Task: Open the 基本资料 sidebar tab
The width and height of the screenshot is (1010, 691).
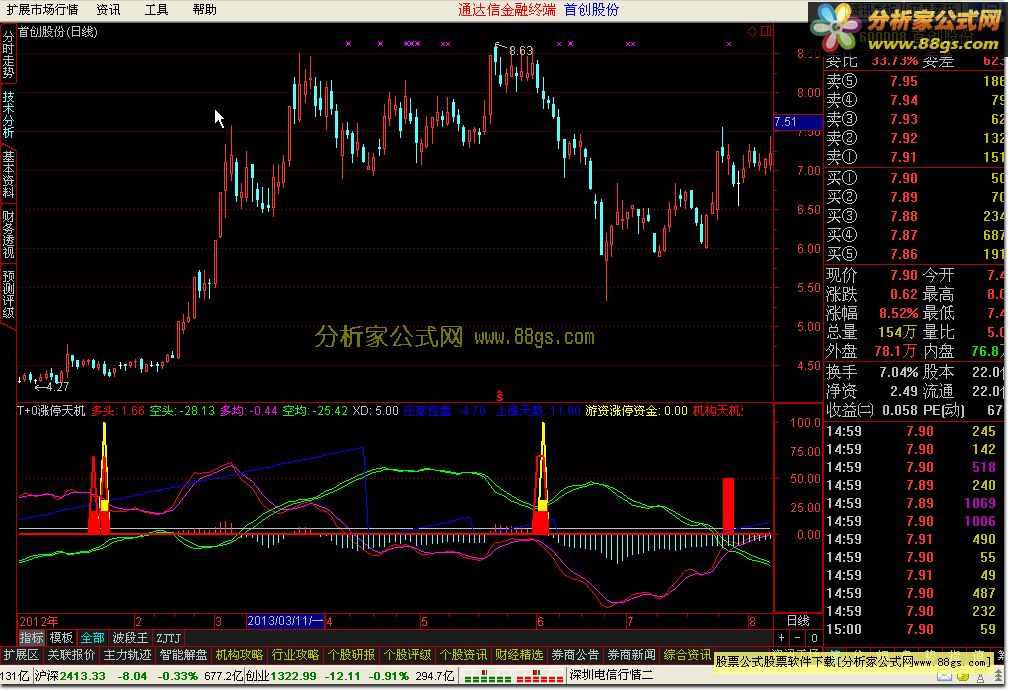Action: pos(8,174)
